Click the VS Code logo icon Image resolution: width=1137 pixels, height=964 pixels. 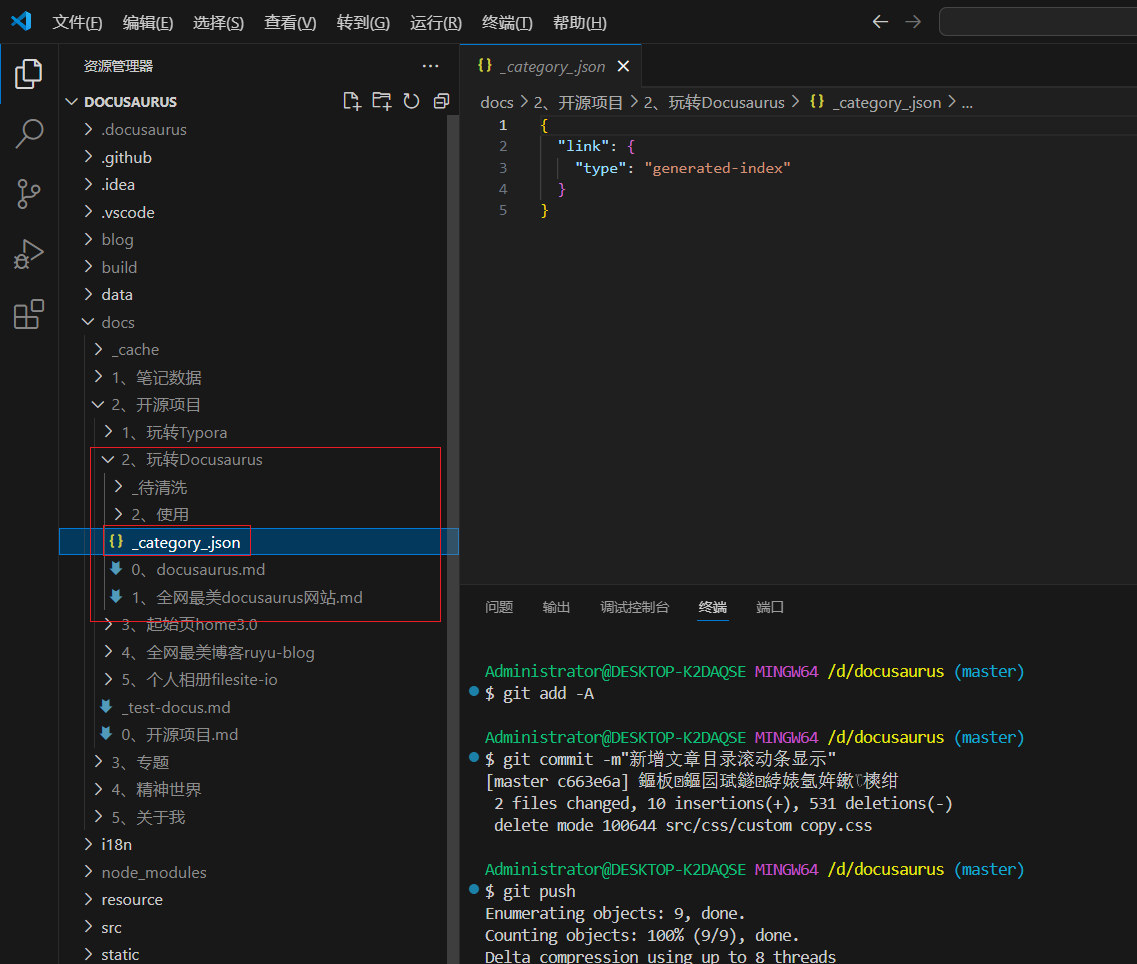21,21
